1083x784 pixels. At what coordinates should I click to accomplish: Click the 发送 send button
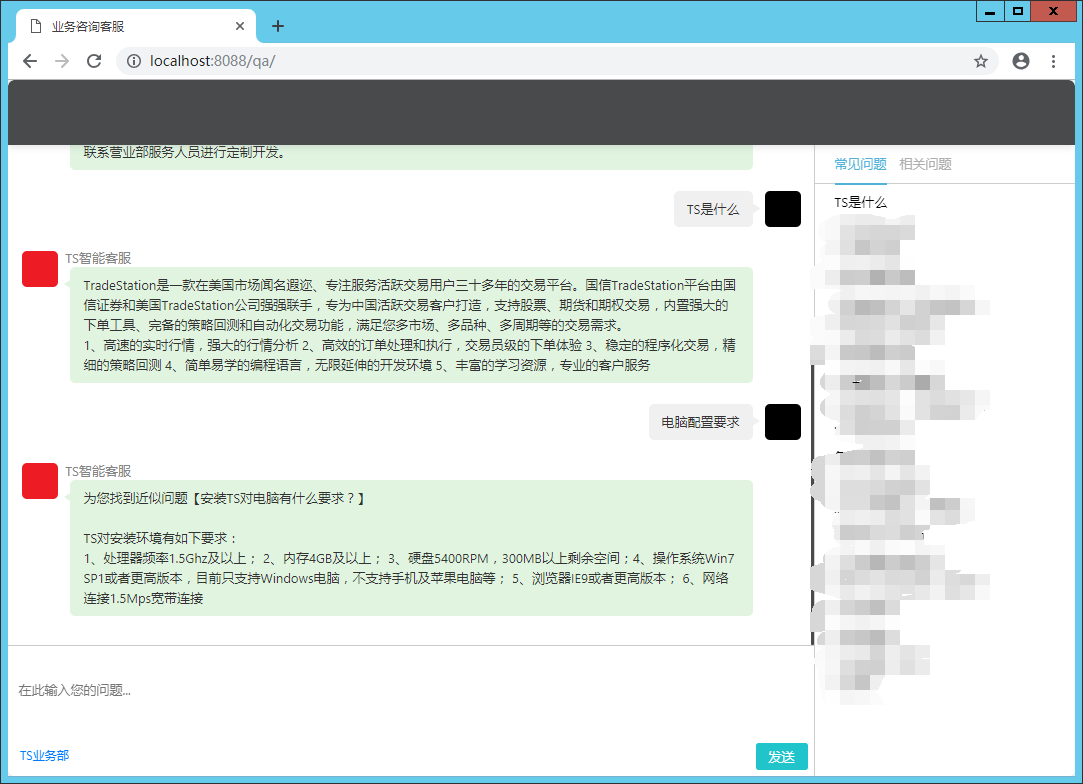pos(782,757)
